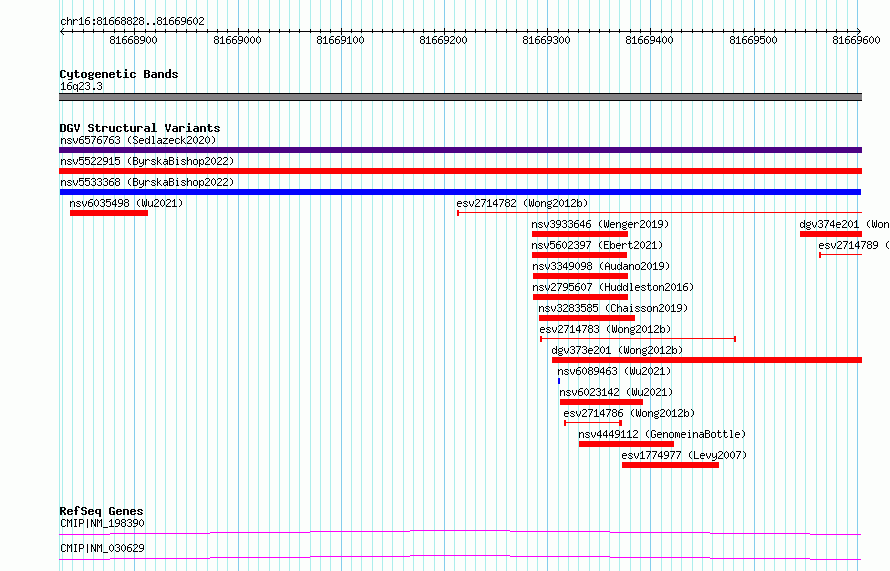This screenshot has height=571, width=890.
Task: Click ruler tick label 81669100
Action: click(341, 40)
